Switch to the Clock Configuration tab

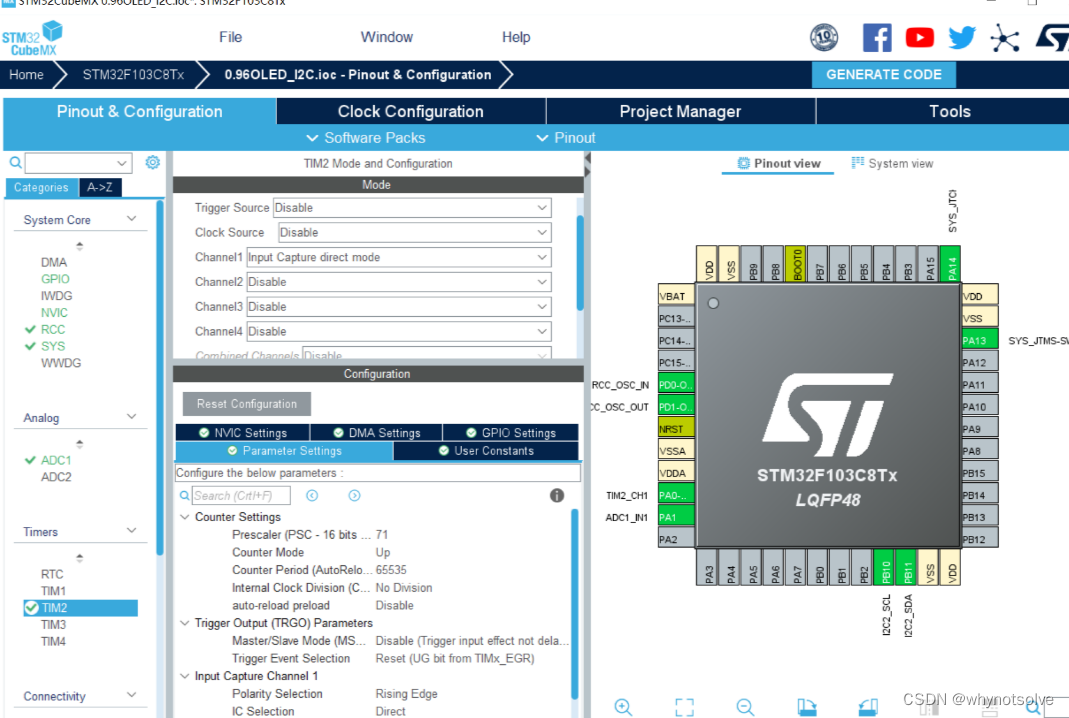410,111
